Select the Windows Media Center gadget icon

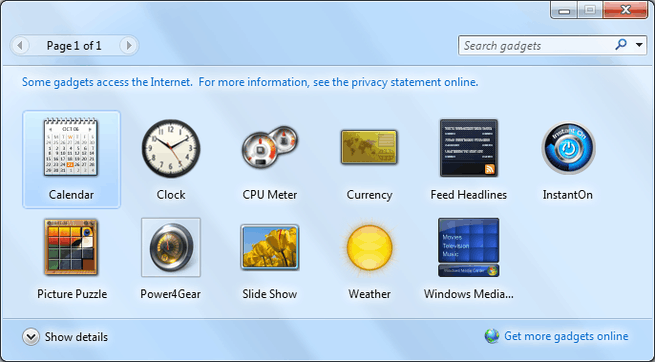(469, 247)
